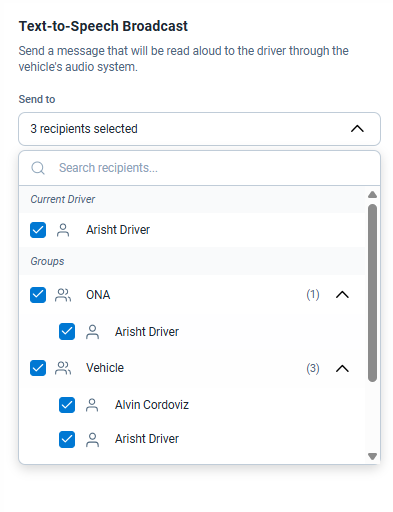Click the scrollbar up arrow
Screen dimensions: 393x512
372,195
